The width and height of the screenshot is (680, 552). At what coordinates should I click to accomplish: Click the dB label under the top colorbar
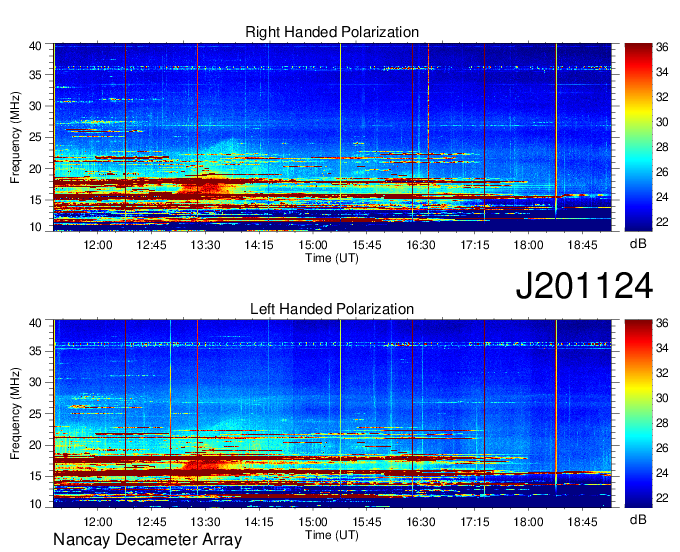(x=638, y=244)
